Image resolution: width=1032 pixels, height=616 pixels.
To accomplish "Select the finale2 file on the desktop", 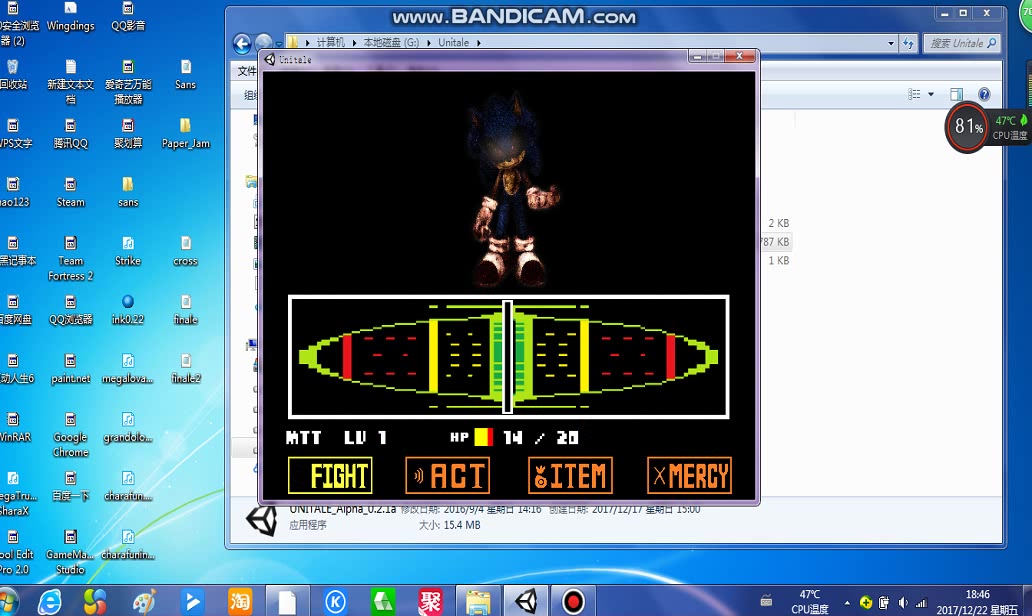I will pyautogui.click(x=186, y=369).
